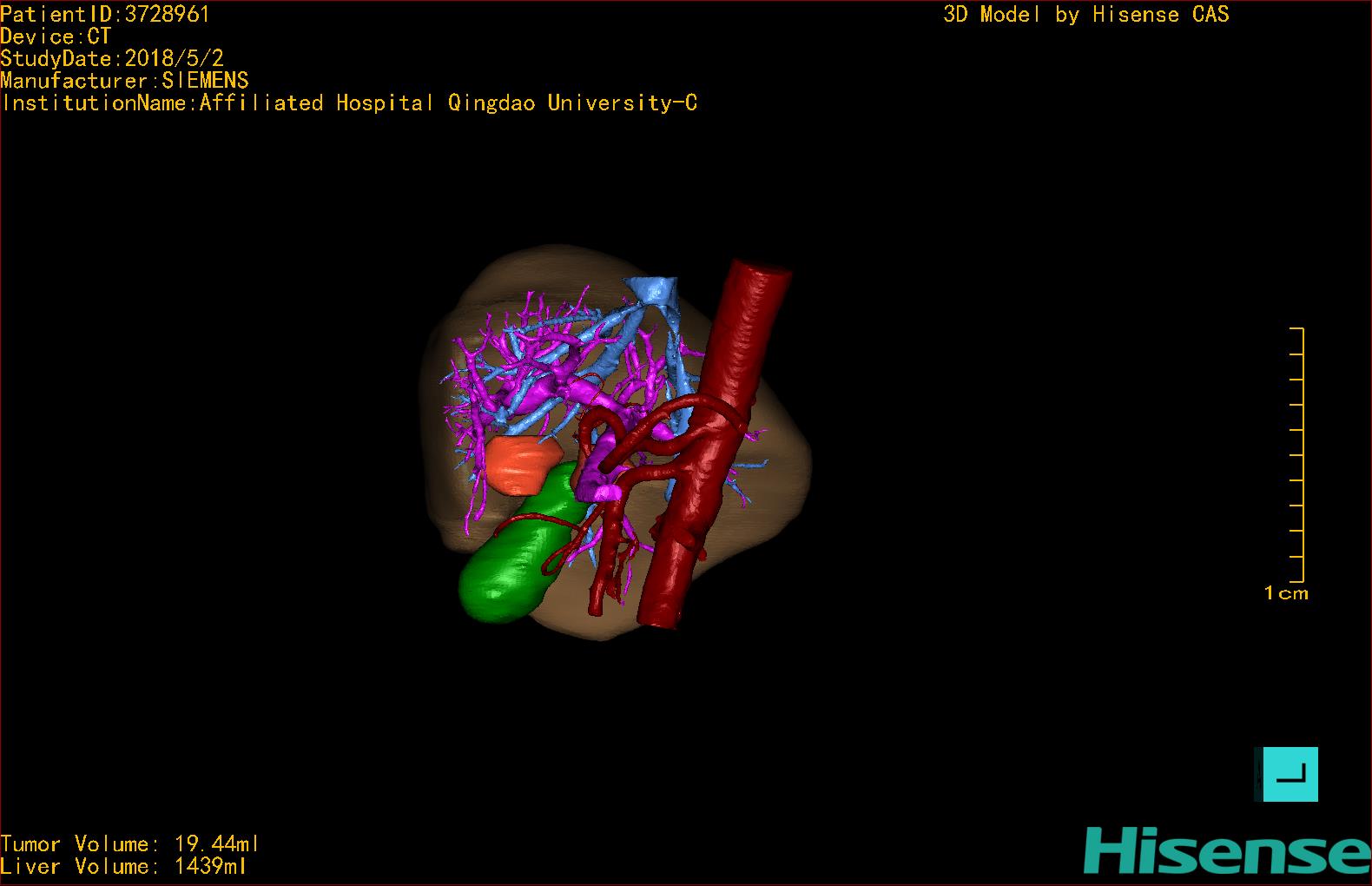Click the vertical scale ruler
The width and height of the screenshot is (1372, 886).
(1297, 454)
